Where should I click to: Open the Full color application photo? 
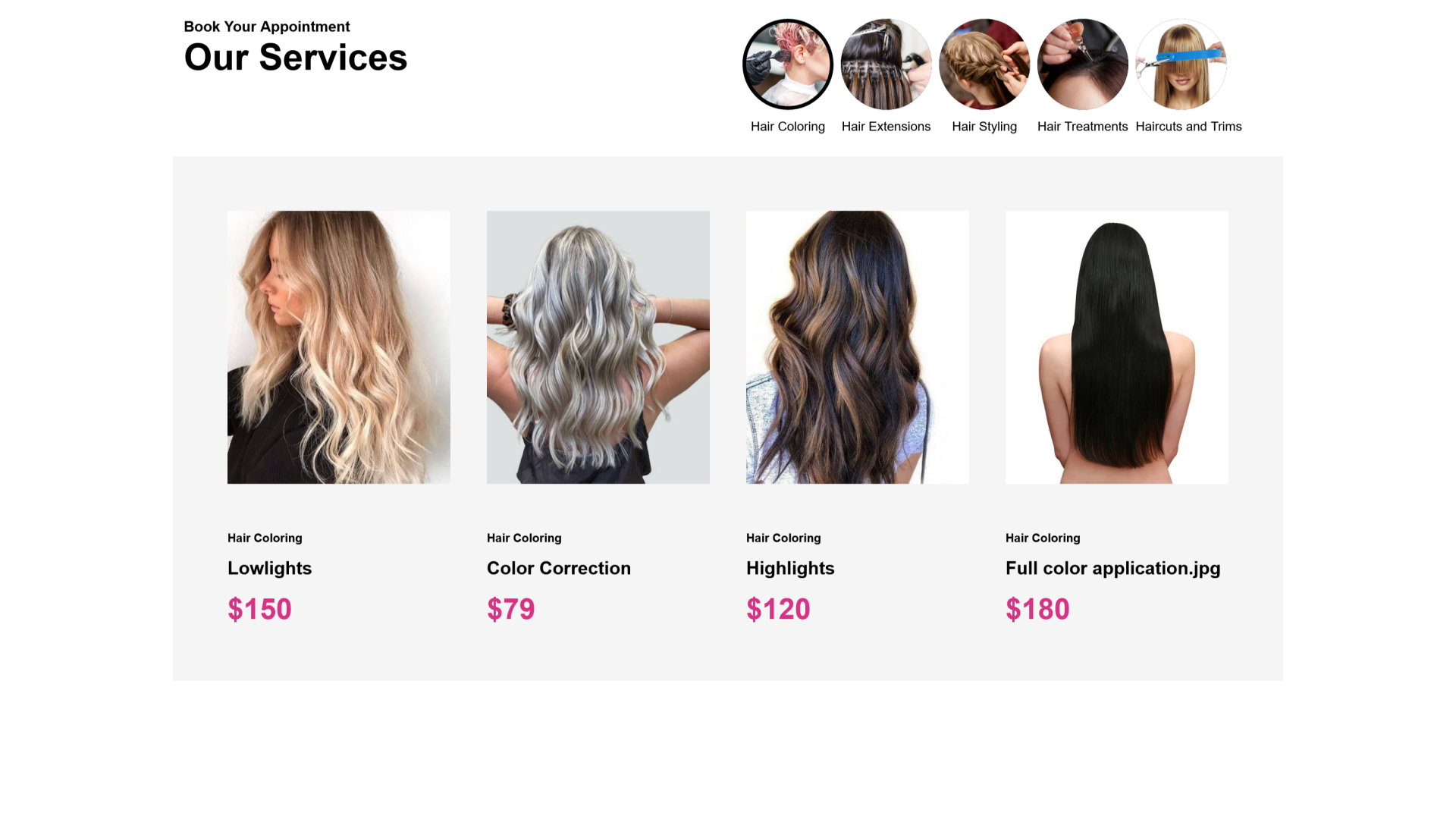(x=1117, y=347)
